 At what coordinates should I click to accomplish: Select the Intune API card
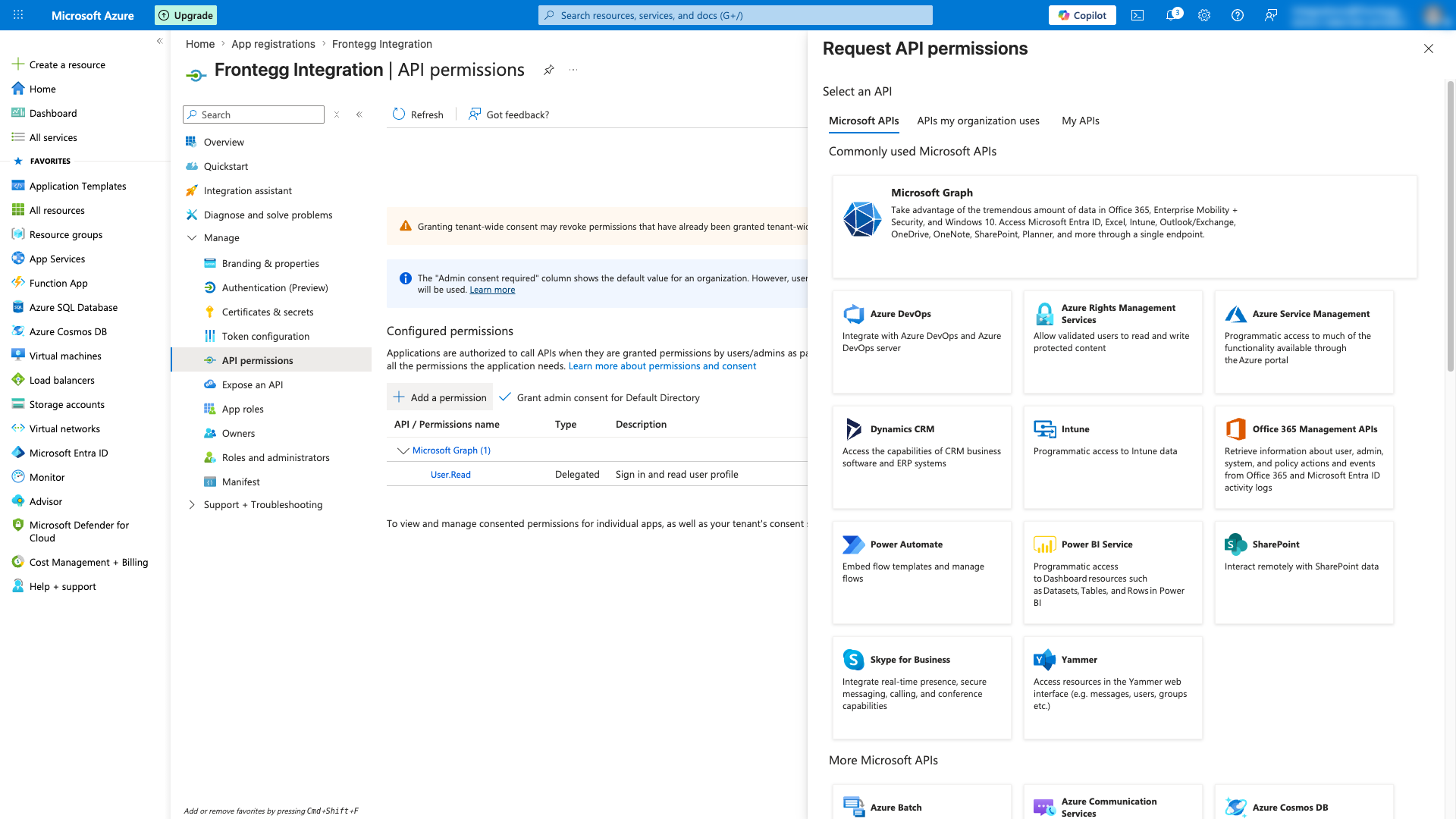tap(1113, 457)
